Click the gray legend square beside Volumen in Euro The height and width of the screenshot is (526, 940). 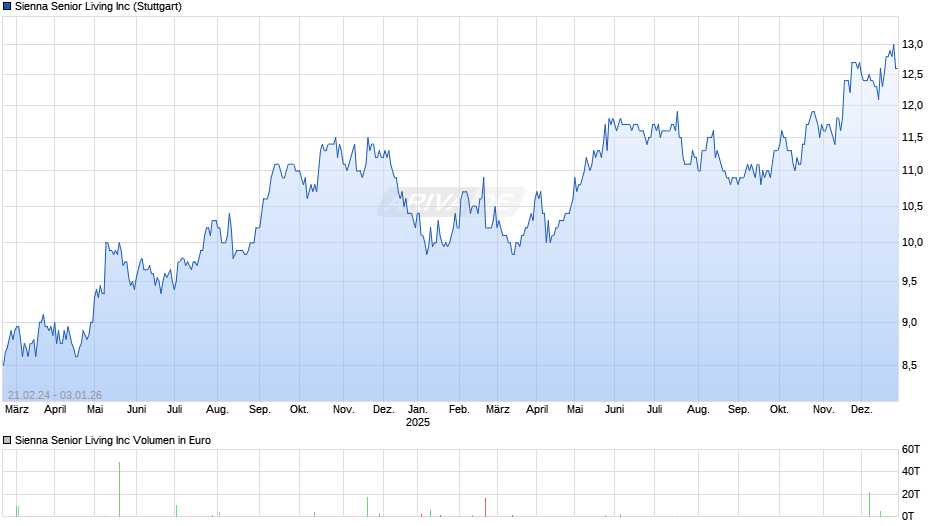[7, 440]
